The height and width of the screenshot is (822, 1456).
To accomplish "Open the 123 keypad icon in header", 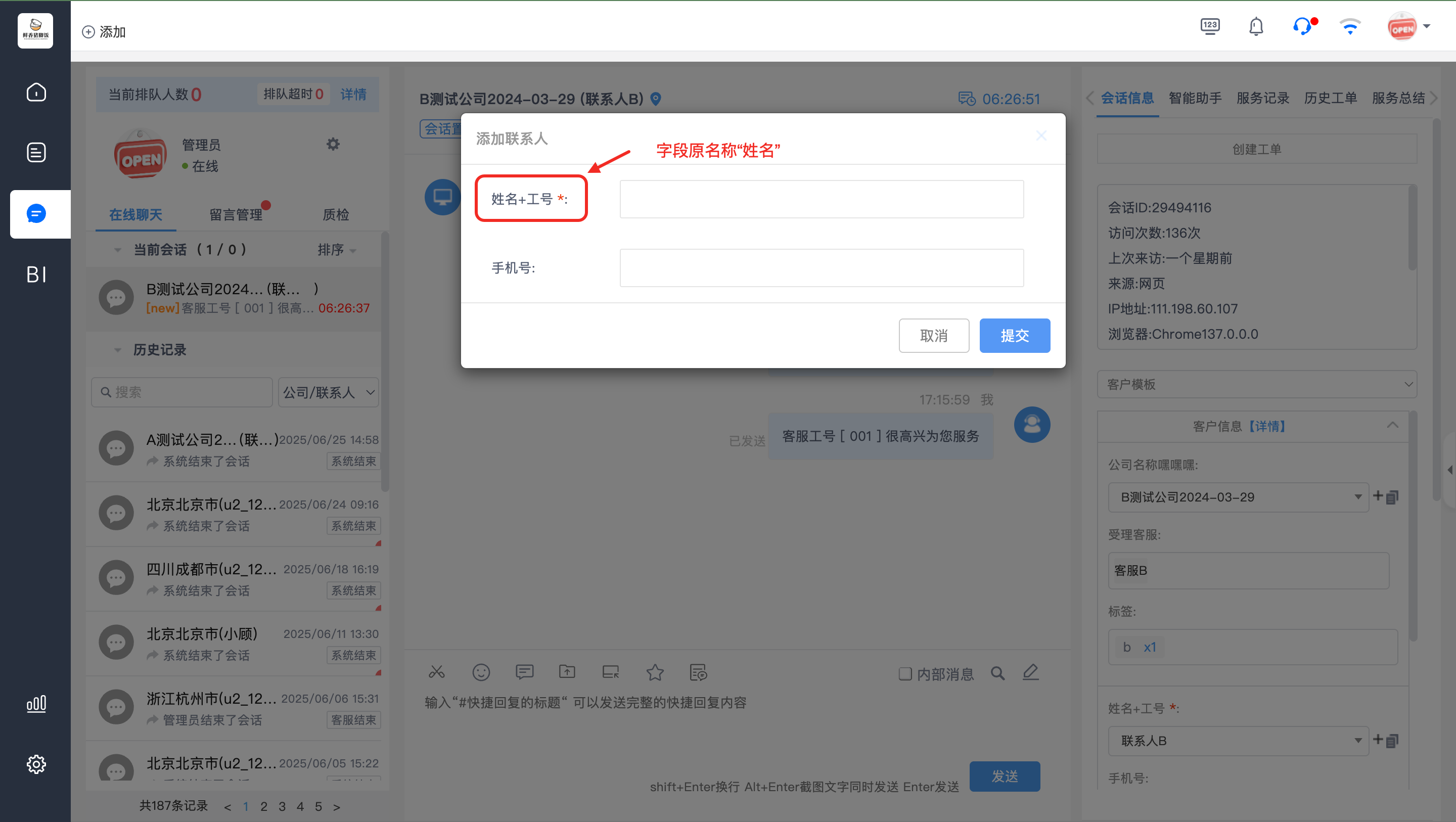I will (1210, 26).
